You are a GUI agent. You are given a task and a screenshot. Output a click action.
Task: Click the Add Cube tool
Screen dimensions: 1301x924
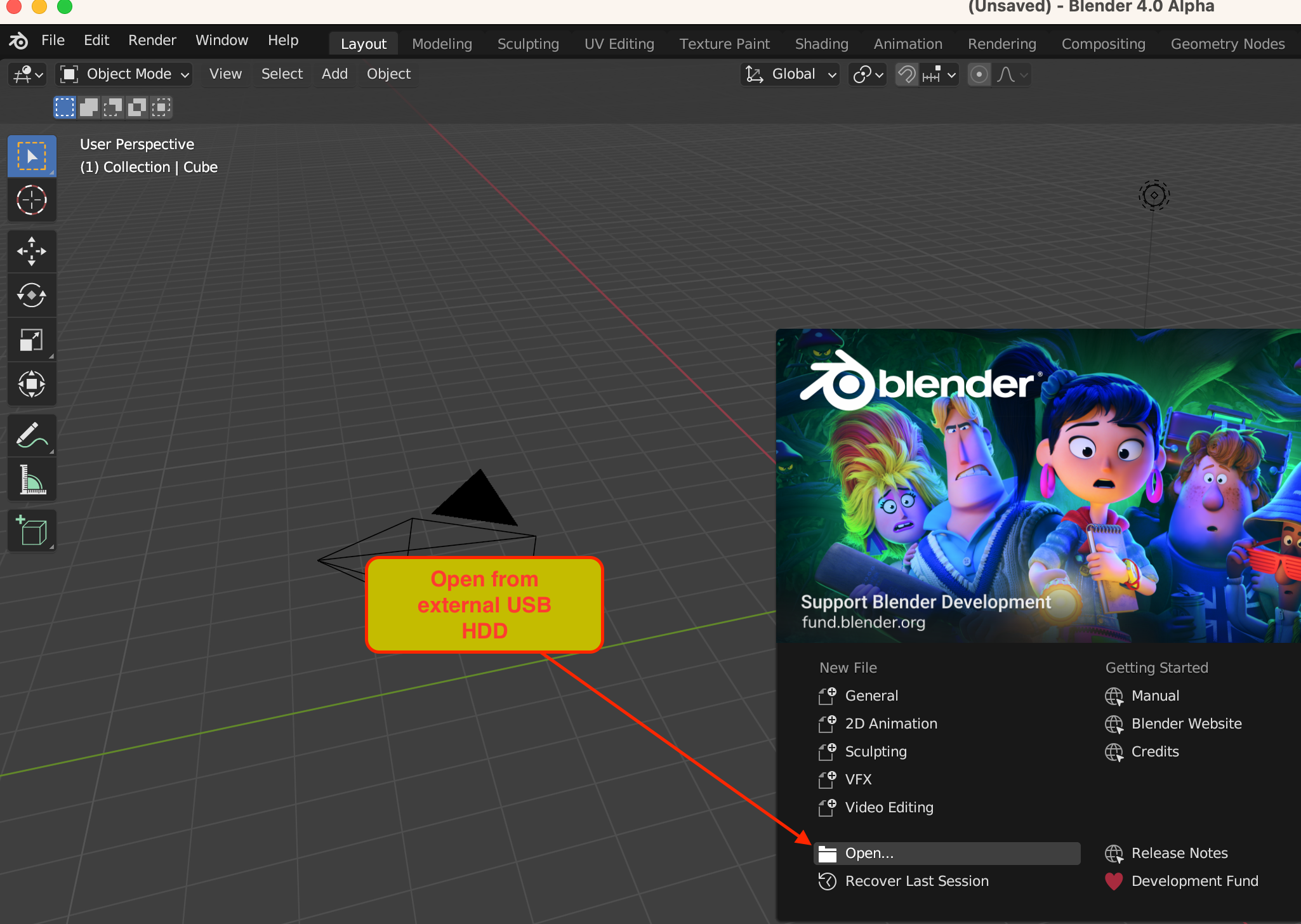pyautogui.click(x=31, y=531)
